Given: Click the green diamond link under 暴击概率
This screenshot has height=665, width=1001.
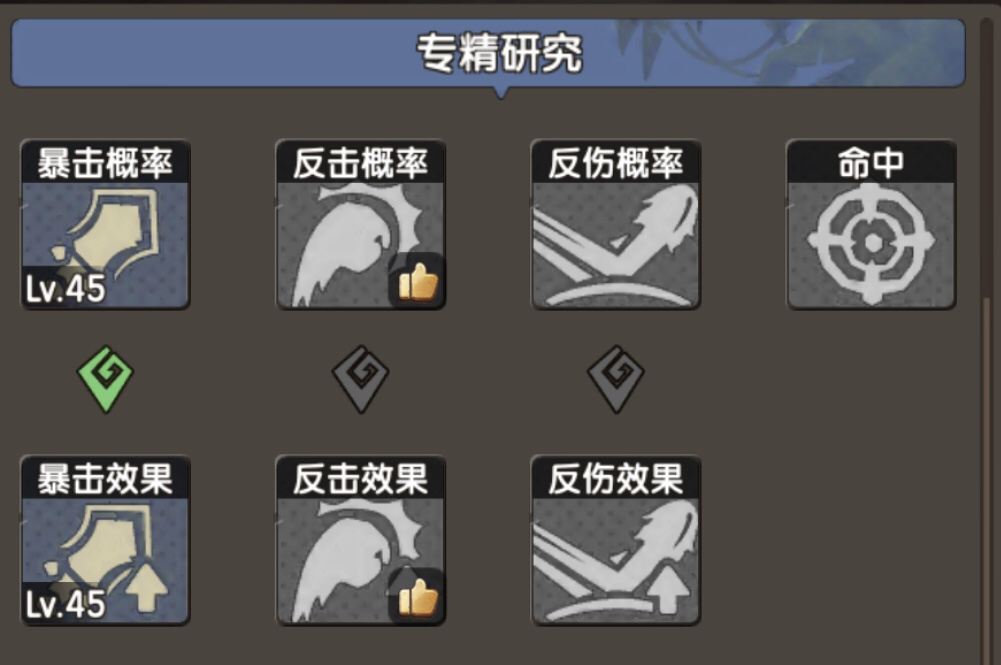Looking at the screenshot, I should click(x=105, y=379).
